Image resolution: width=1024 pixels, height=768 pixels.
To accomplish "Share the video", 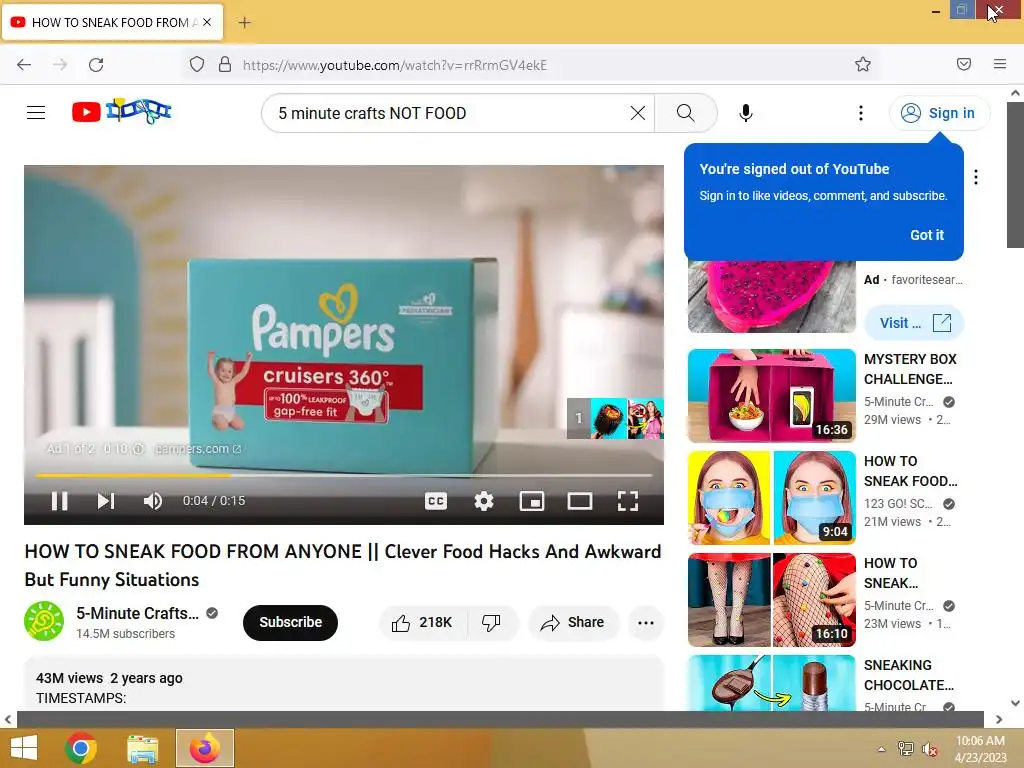I will (573, 622).
